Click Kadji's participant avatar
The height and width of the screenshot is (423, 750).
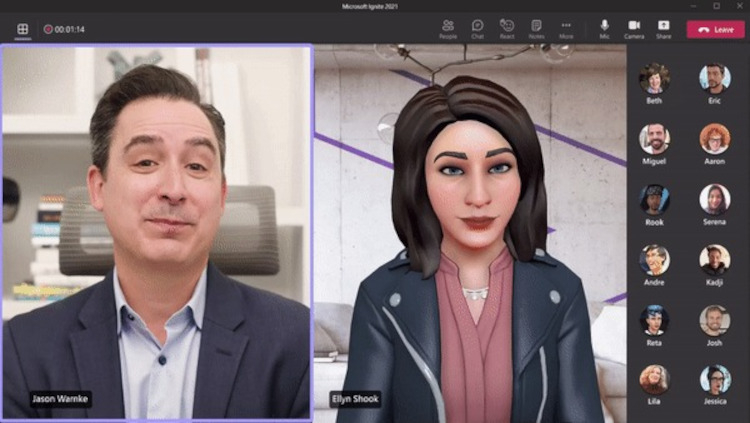pos(714,259)
